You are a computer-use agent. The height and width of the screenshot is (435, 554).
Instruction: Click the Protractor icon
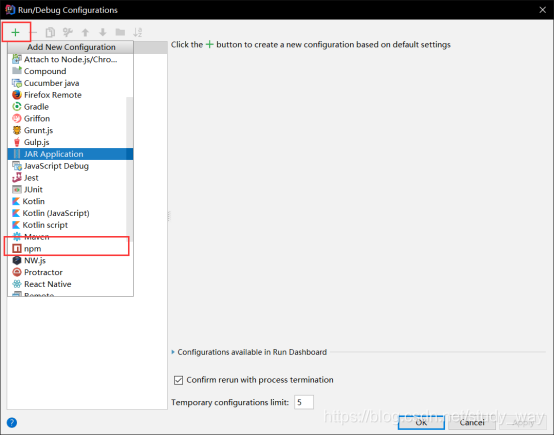17,272
